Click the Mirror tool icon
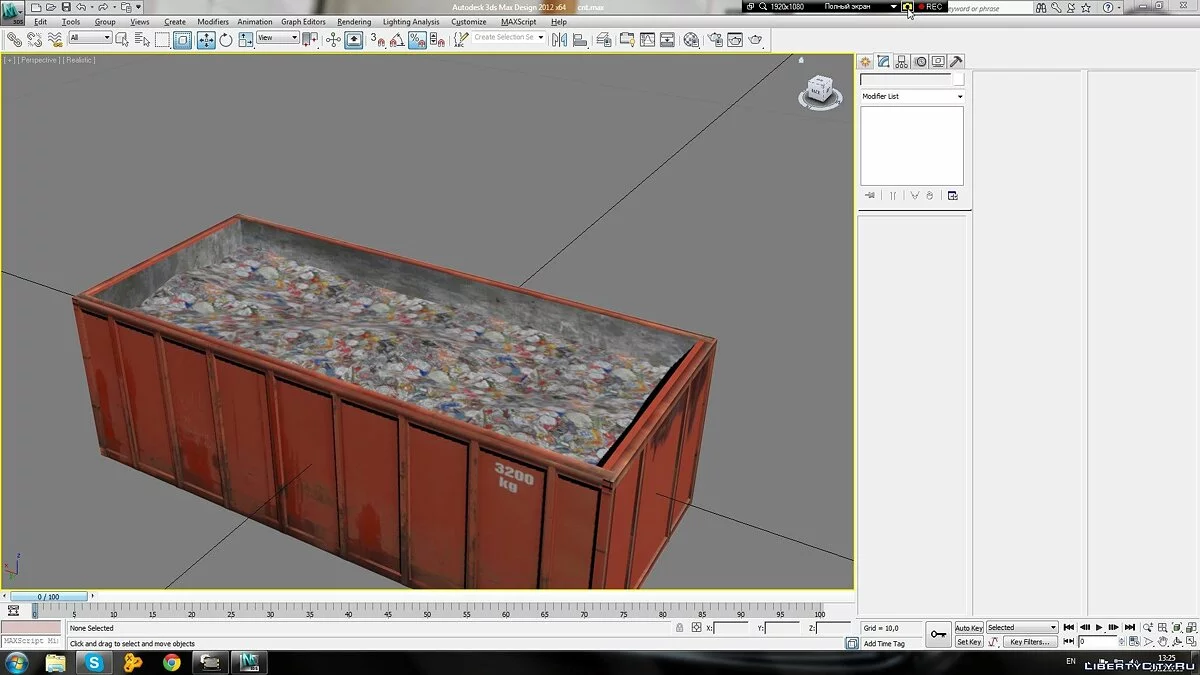 pyautogui.click(x=559, y=40)
